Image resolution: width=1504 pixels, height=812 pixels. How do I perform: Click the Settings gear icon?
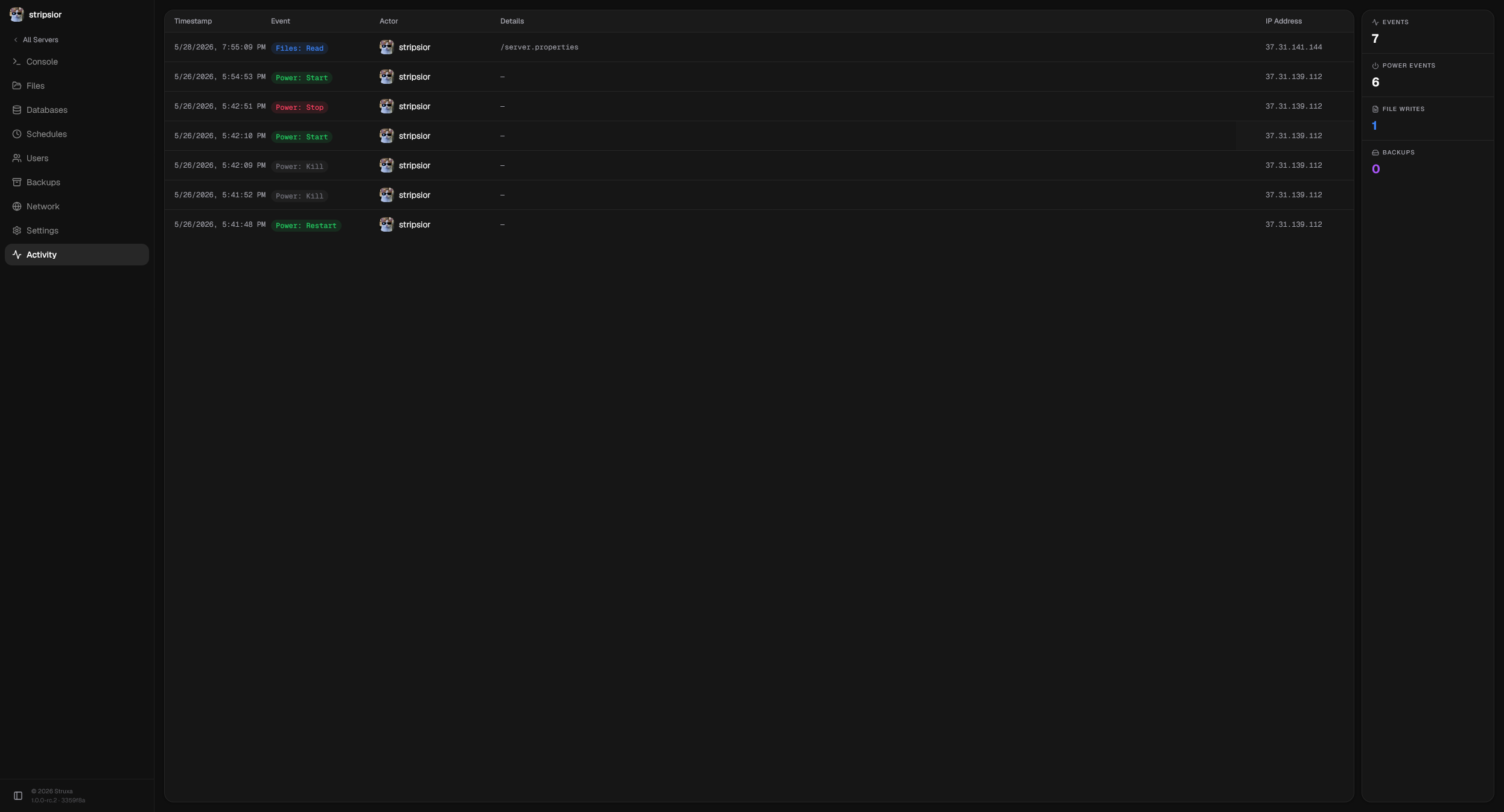pos(17,230)
